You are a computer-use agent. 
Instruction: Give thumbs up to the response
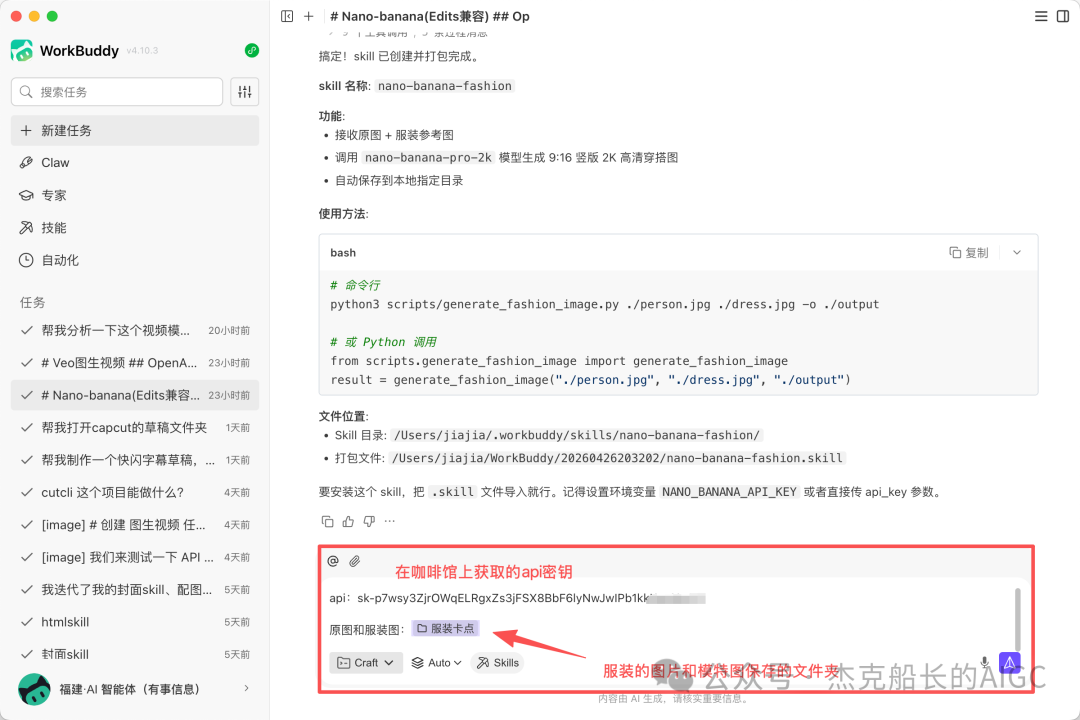pos(349,522)
